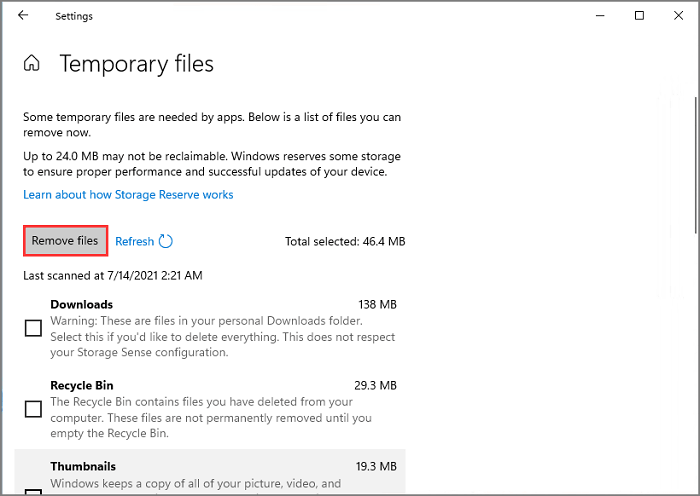Close the Settings window
This screenshot has width=700, height=496.
pos(678,15)
